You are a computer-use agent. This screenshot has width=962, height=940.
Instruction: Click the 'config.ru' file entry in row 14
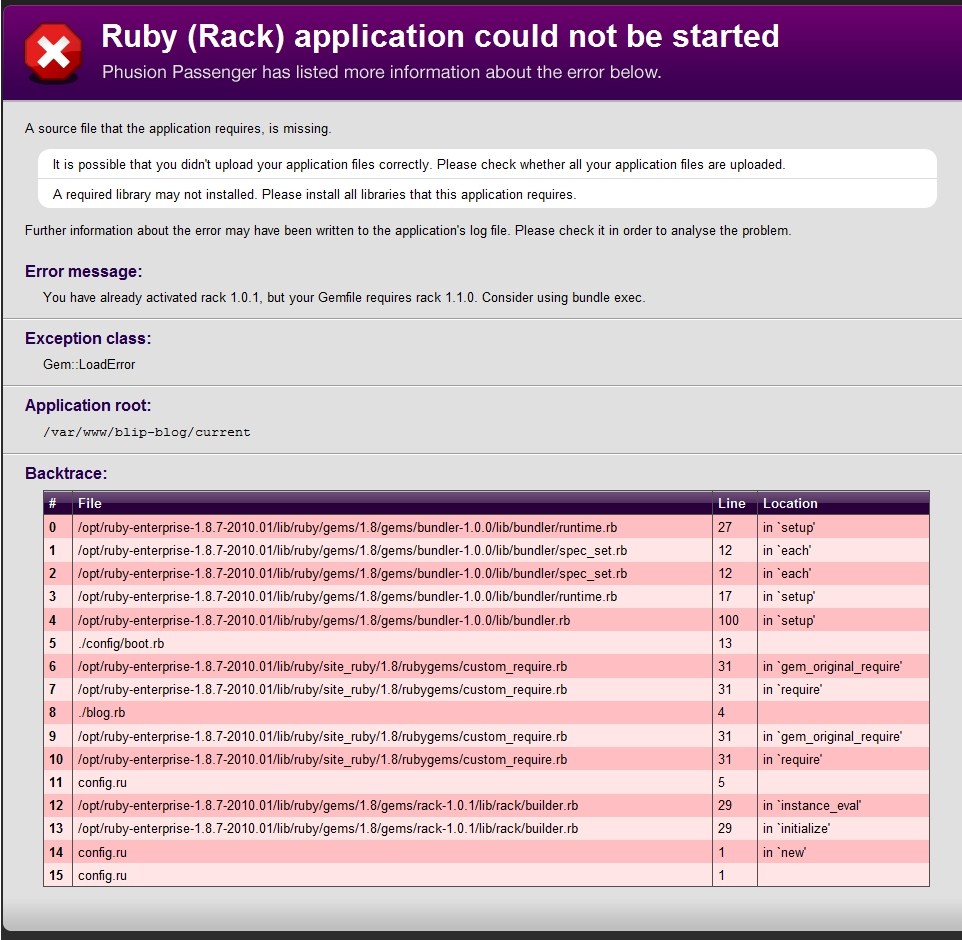[x=102, y=852]
